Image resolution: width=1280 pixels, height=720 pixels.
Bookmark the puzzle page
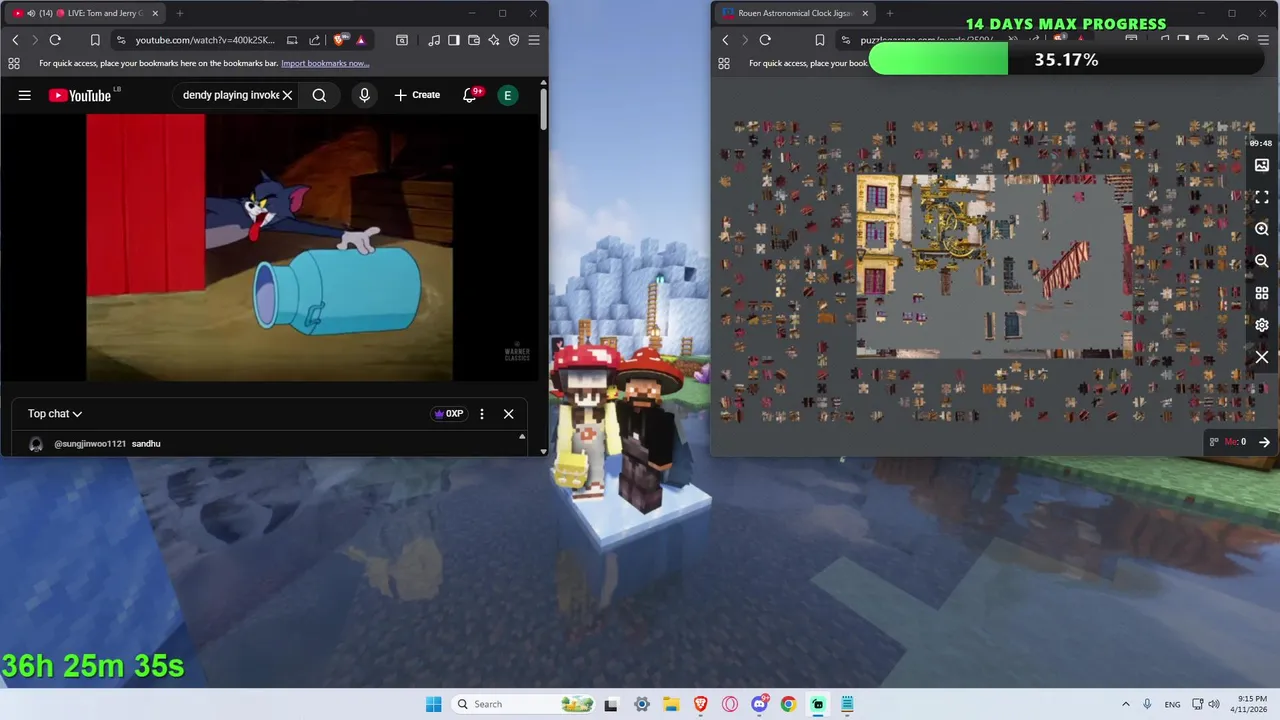point(819,40)
